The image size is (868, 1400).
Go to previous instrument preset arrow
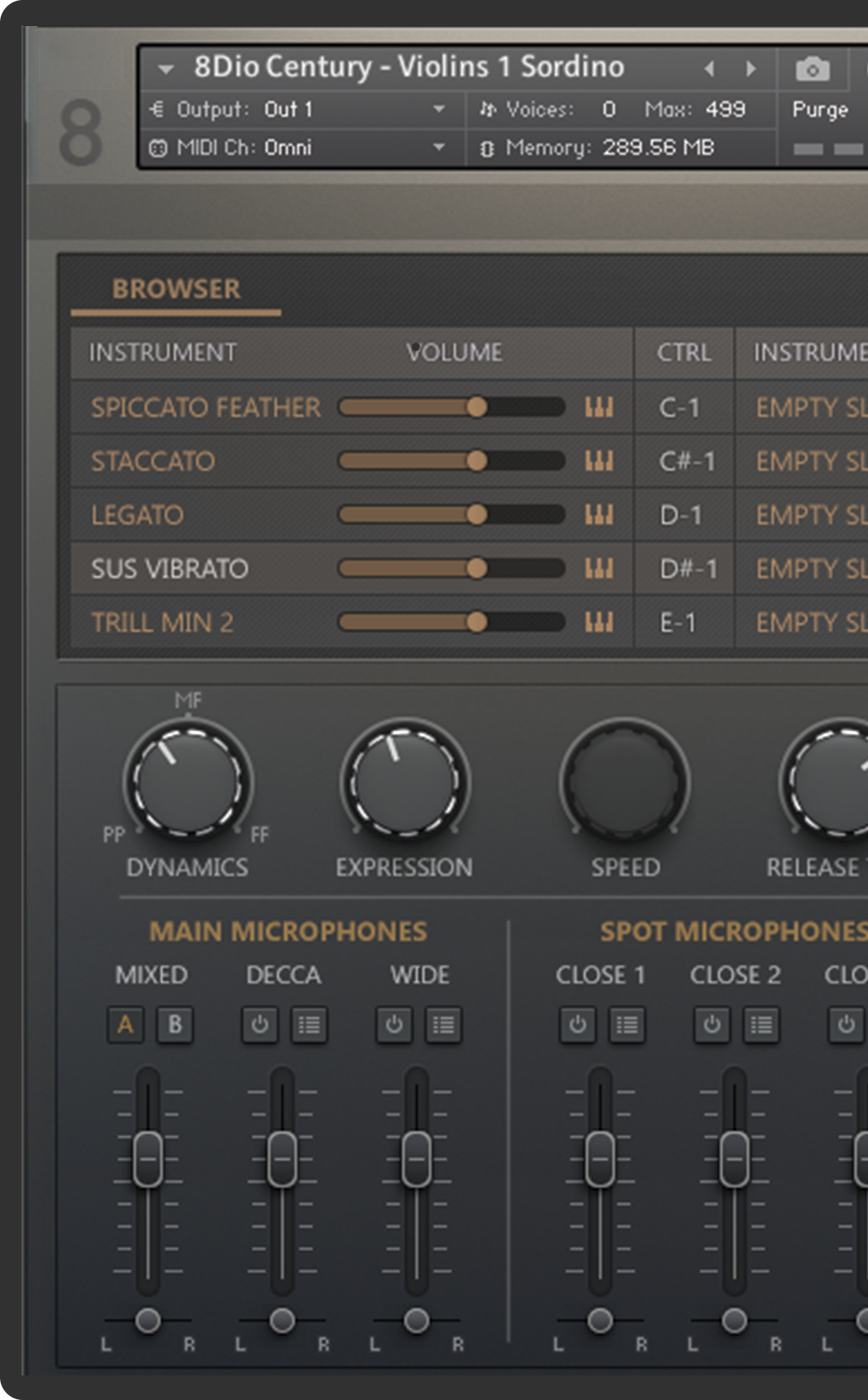pyautogui.click(x=710, y=69)
